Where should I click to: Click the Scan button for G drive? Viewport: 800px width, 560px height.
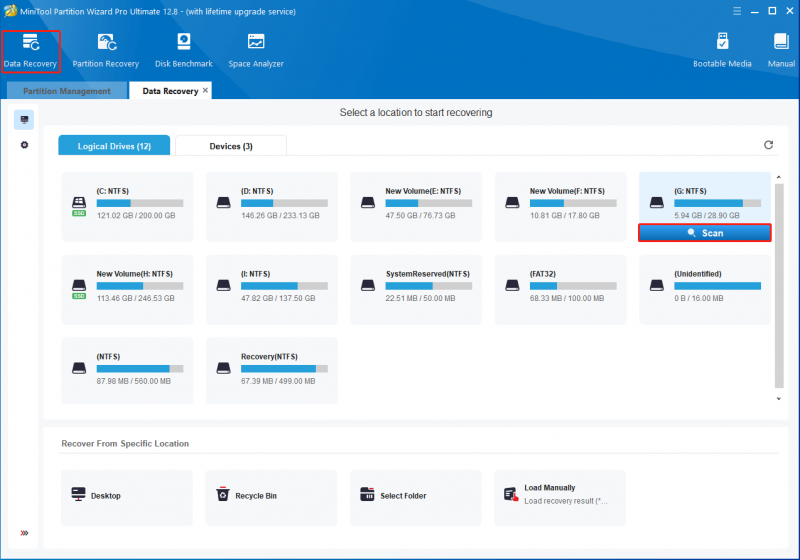(x=705, y=233)
